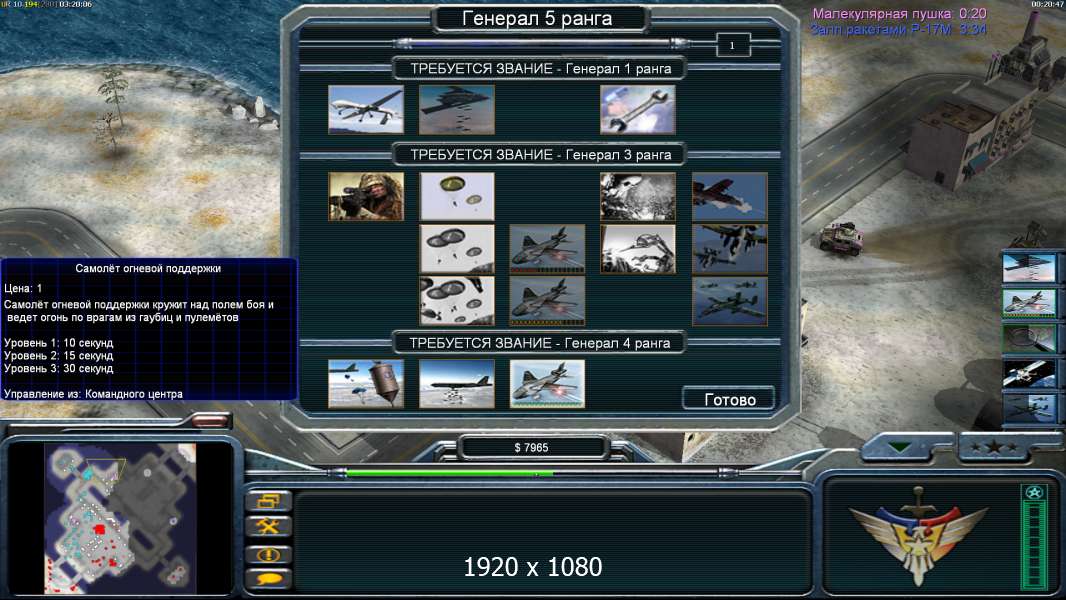The width and height of the screenshot is (1066, 600).
Task: Select the stealth bomber carpet bombing icon
Action: [457, 109]
